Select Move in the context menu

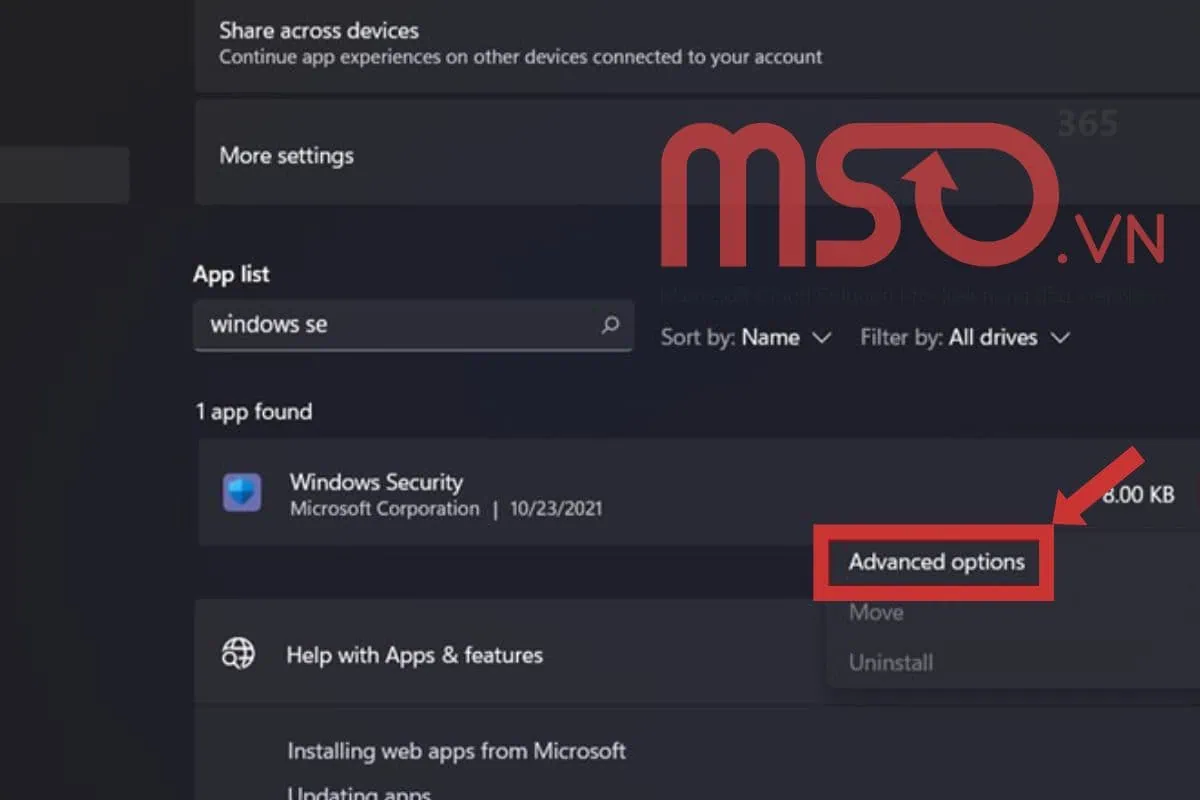coord(875,612)
